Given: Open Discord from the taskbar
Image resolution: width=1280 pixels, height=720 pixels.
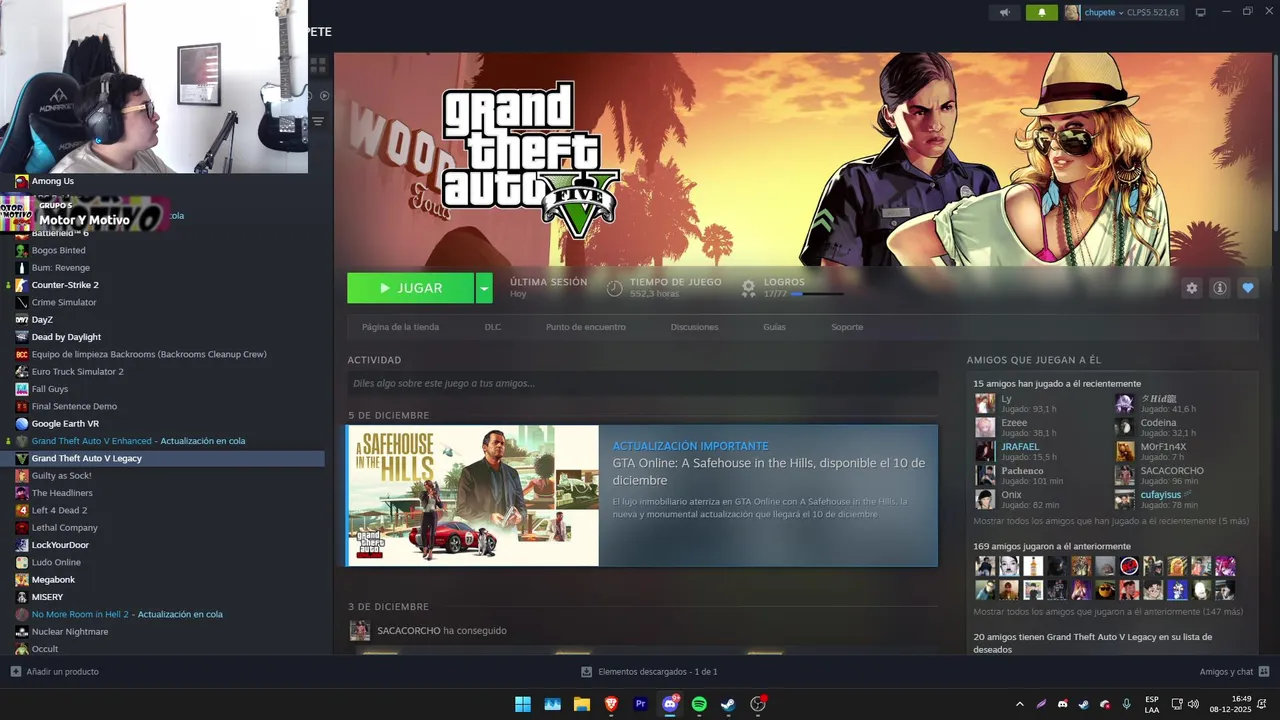Looking at the screenshot, I should (x=670, y=704).
